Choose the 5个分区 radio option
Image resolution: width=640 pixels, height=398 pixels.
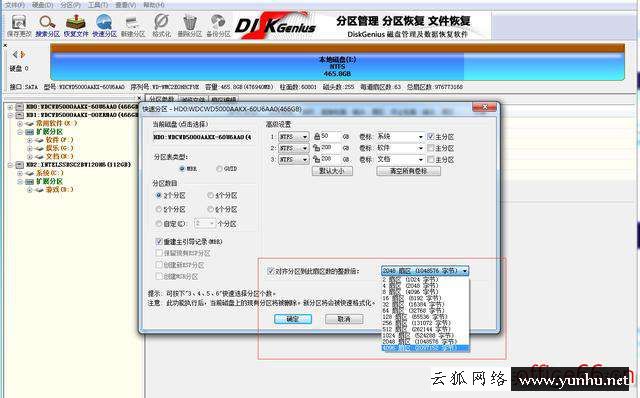pyautogui.click(x=159, y=209)
